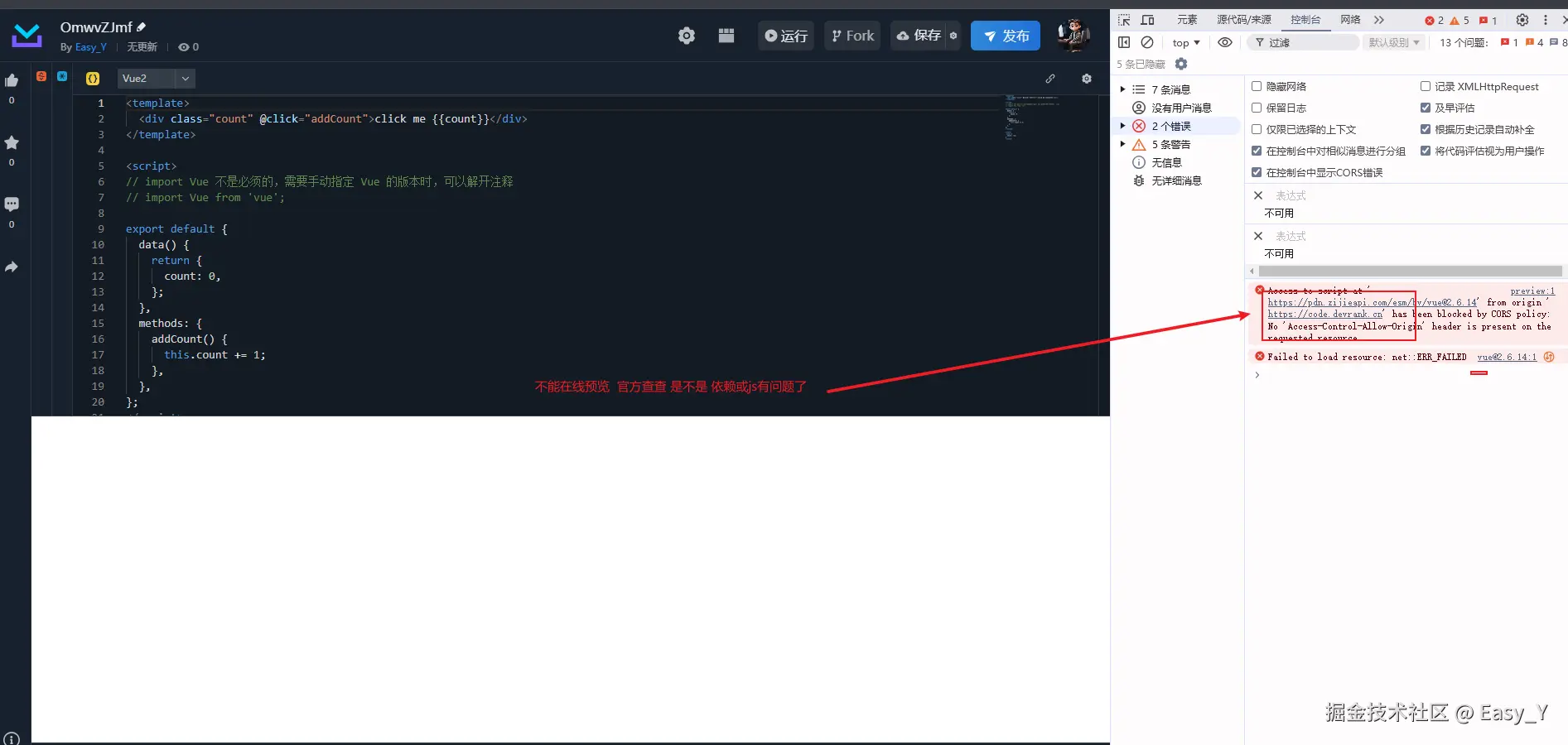Star this snippet in the left sidebar
Viewport: 1568px width, 745px height.
pos(12,142)
